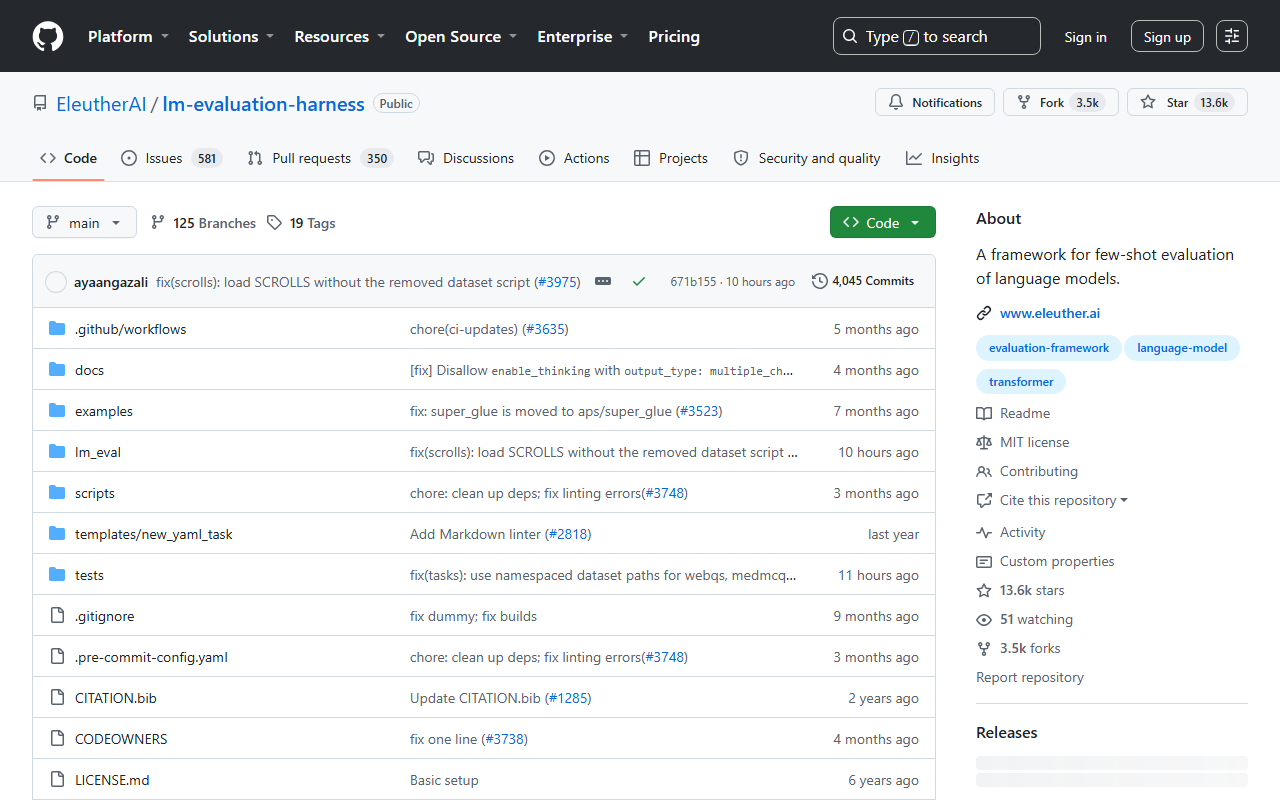Click the Custom properties icon
Image resolution: width=1280 pixels, height=800 pixels.
point(984,562)
